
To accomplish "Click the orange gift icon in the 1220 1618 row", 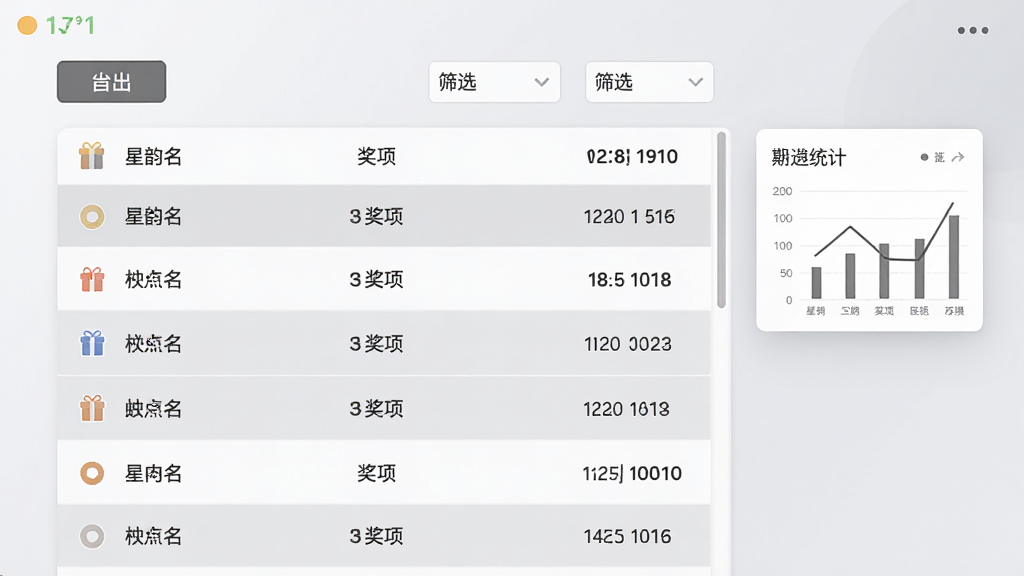I will pos(92,408).
